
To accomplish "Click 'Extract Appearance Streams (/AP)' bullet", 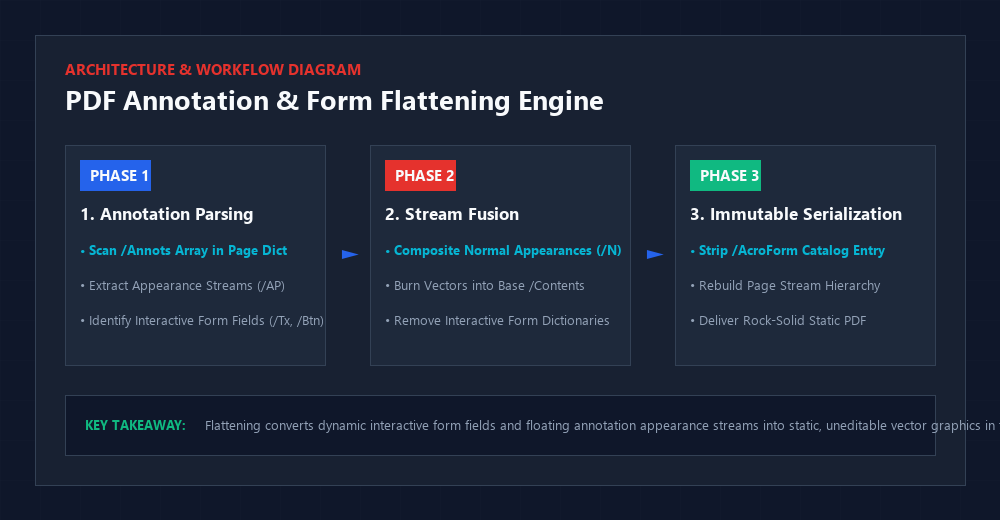I will coord(182,286).
